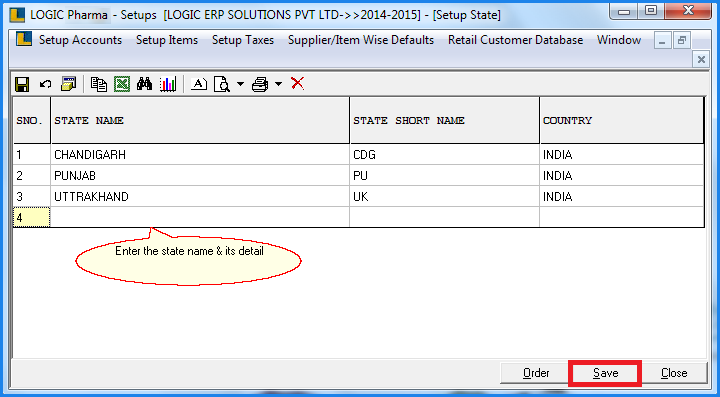This screenshot has height=397, width=720.
Task: Minimize the inner Setup State child window
Action: click(x=662, y=40)
